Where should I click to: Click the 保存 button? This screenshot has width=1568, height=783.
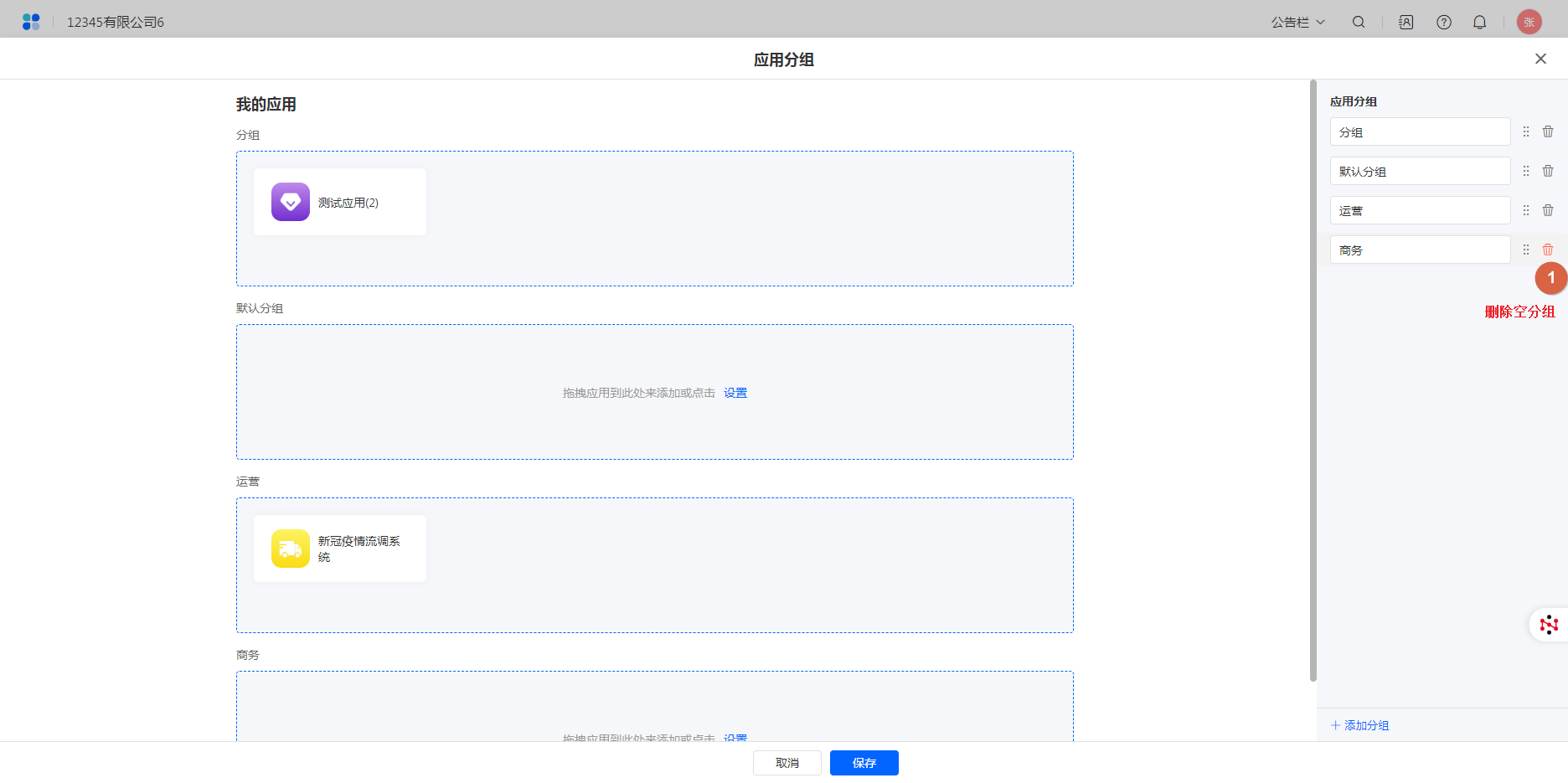click(864, 763)
